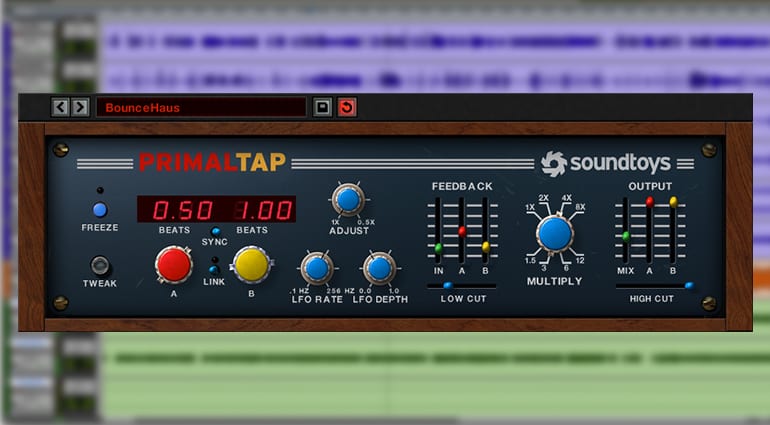This screenshot has width=770, height=425.
Task: Open the BounceHaus preset name field
Action: coord(201,107)
